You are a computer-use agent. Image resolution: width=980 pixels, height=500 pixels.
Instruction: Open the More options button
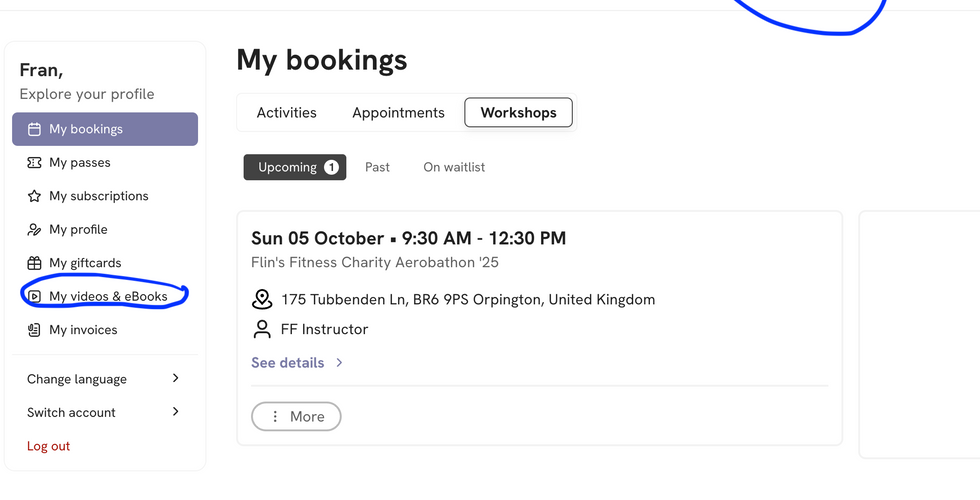[x=296, y=417]
